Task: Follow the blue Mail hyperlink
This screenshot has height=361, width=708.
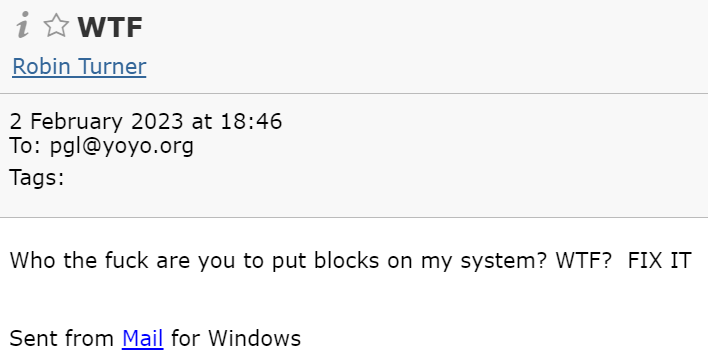Action: coord(142,338)
